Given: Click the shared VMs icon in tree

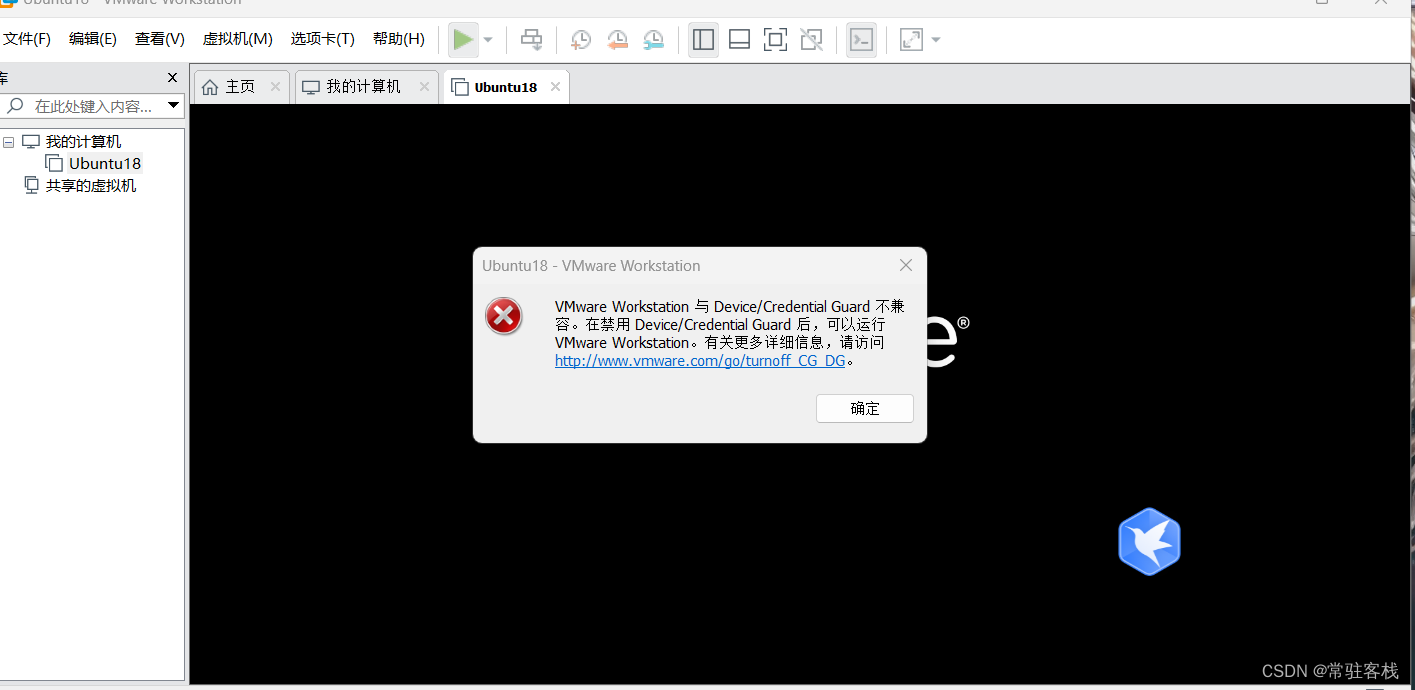Looking at the screenshot, I should [32, 185].
